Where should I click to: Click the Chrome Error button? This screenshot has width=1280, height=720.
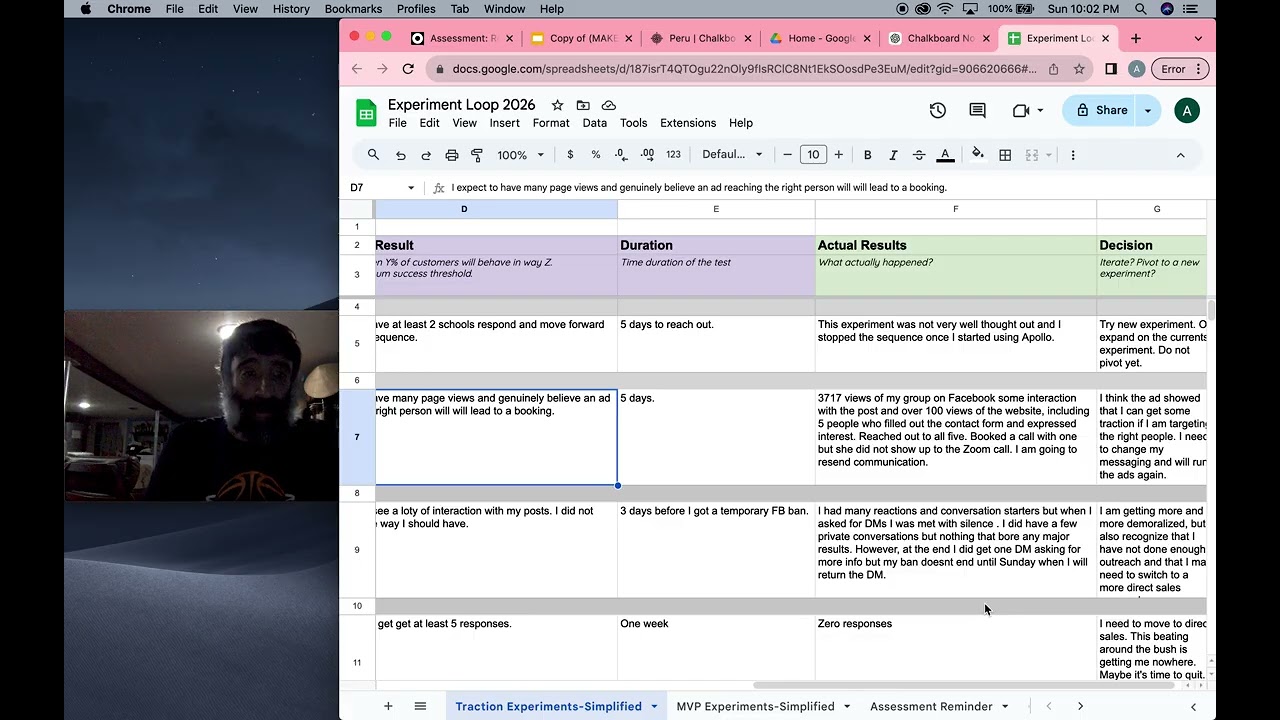pos(1179,69)
